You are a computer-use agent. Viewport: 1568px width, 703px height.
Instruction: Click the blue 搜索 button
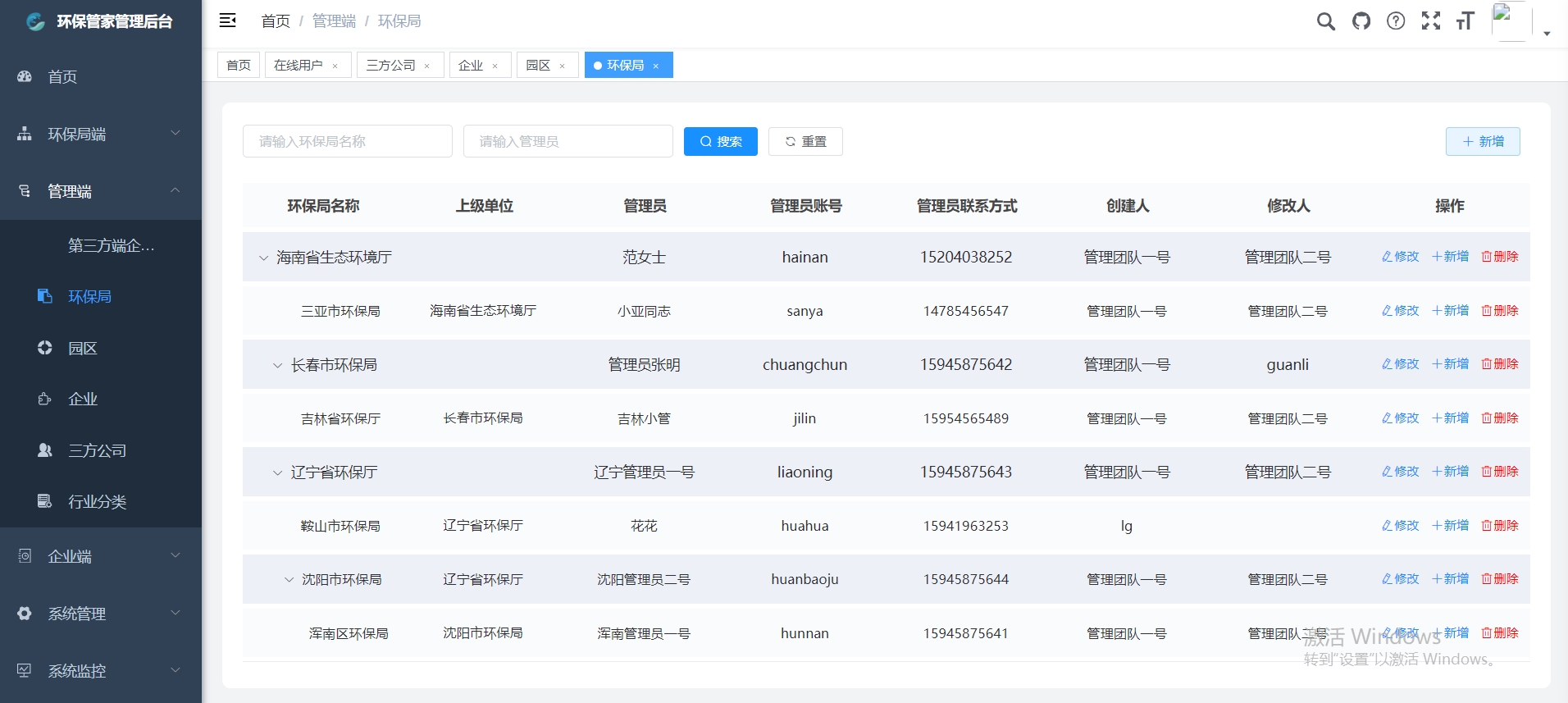pos(721,141)
